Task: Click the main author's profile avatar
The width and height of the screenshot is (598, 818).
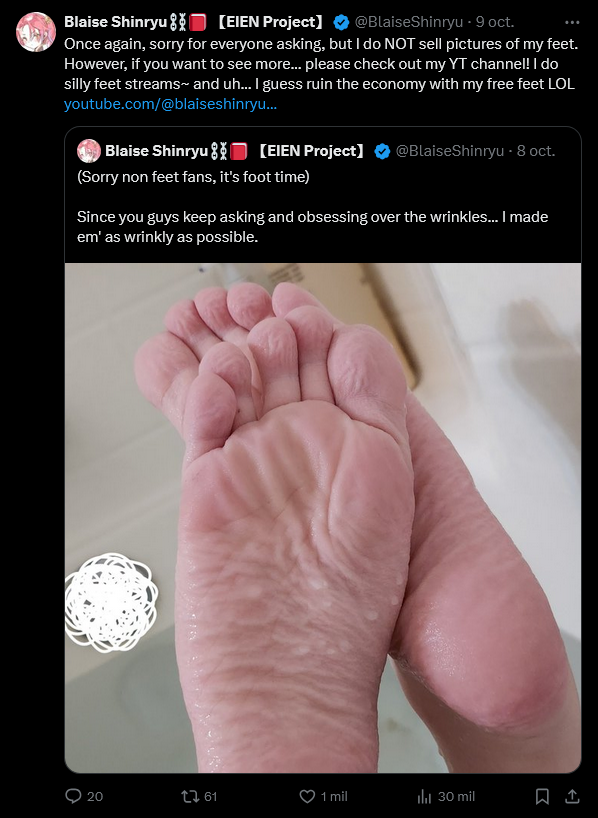Action: (x=36, y=32)
